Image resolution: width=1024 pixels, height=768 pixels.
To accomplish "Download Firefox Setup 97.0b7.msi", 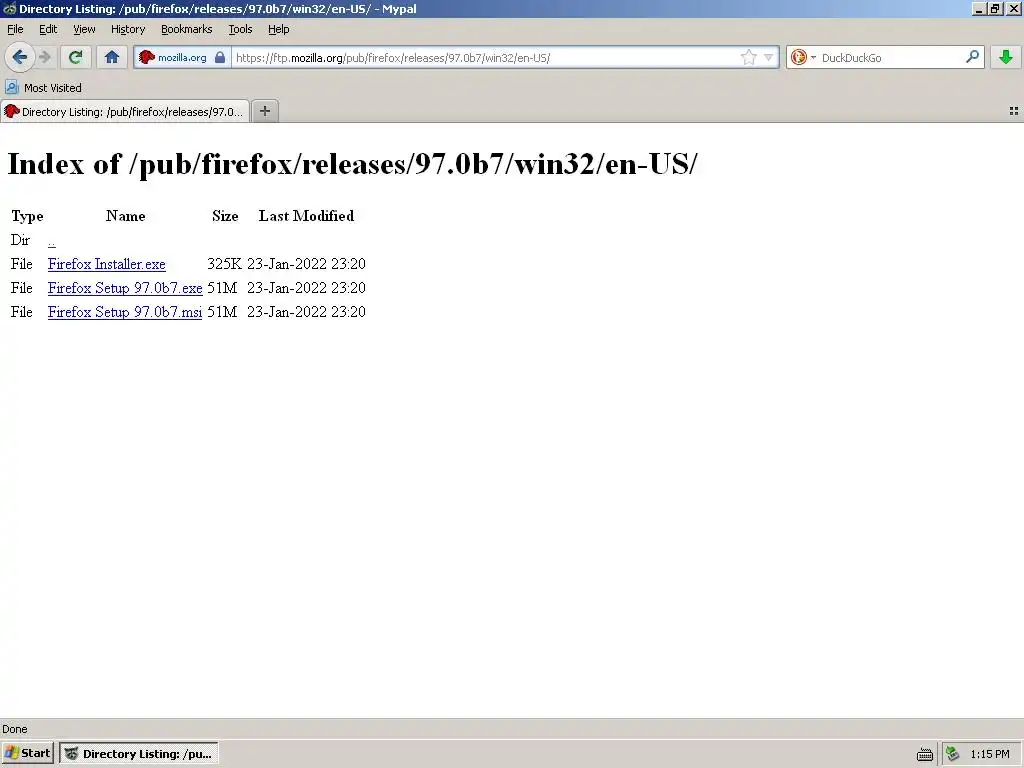I will (x=125, y=312).
